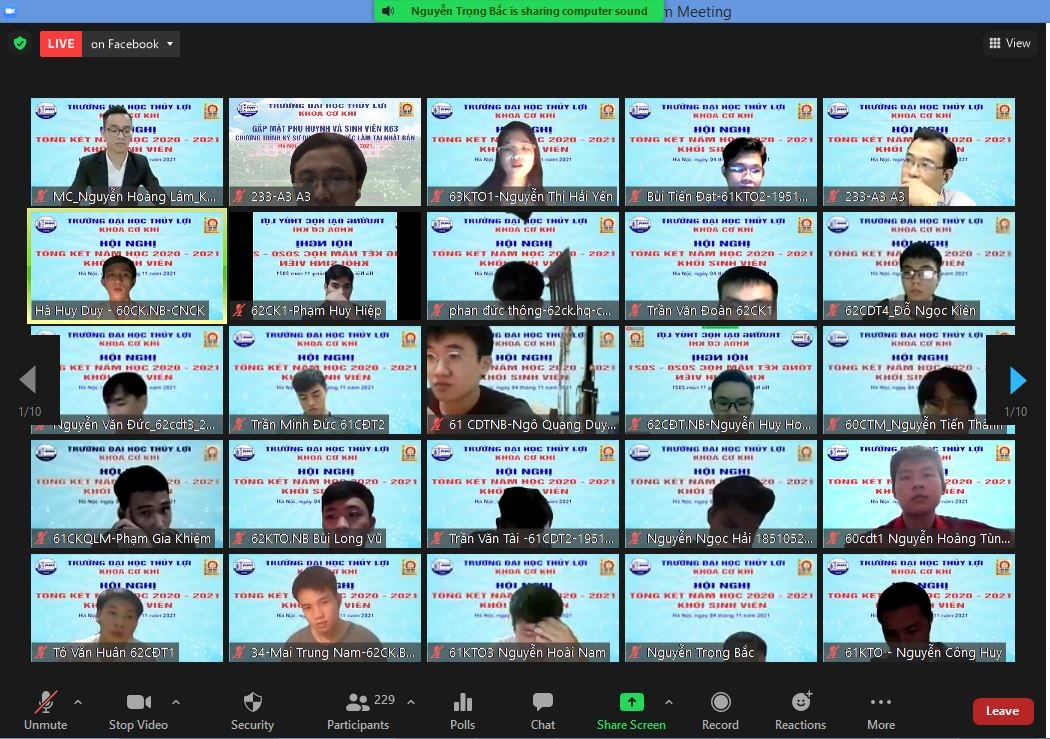
Task: Expand audio options arrow beside Unmute
Action: click(x=78, y=702)
